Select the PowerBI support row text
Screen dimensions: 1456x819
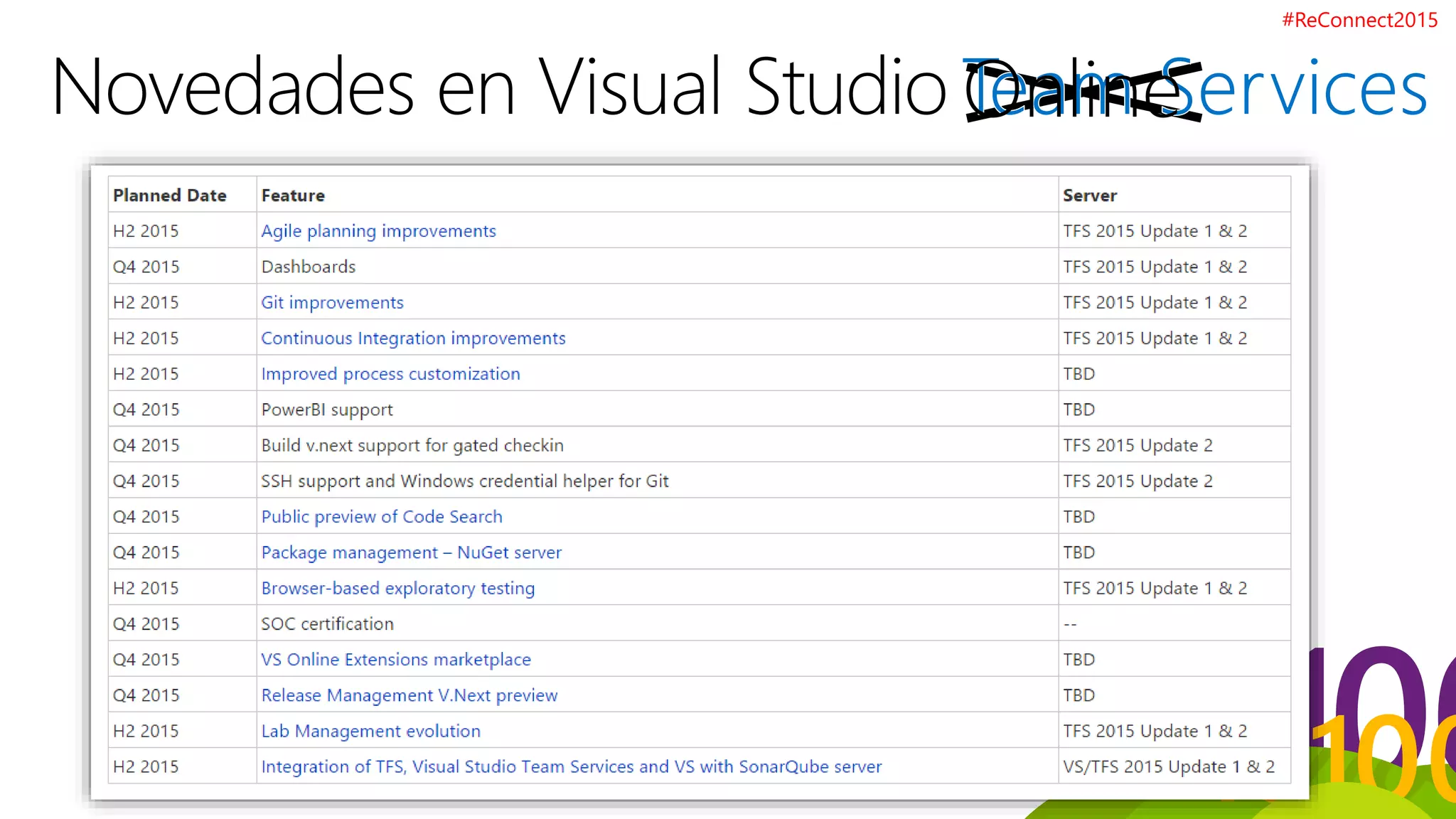(326, 410)
